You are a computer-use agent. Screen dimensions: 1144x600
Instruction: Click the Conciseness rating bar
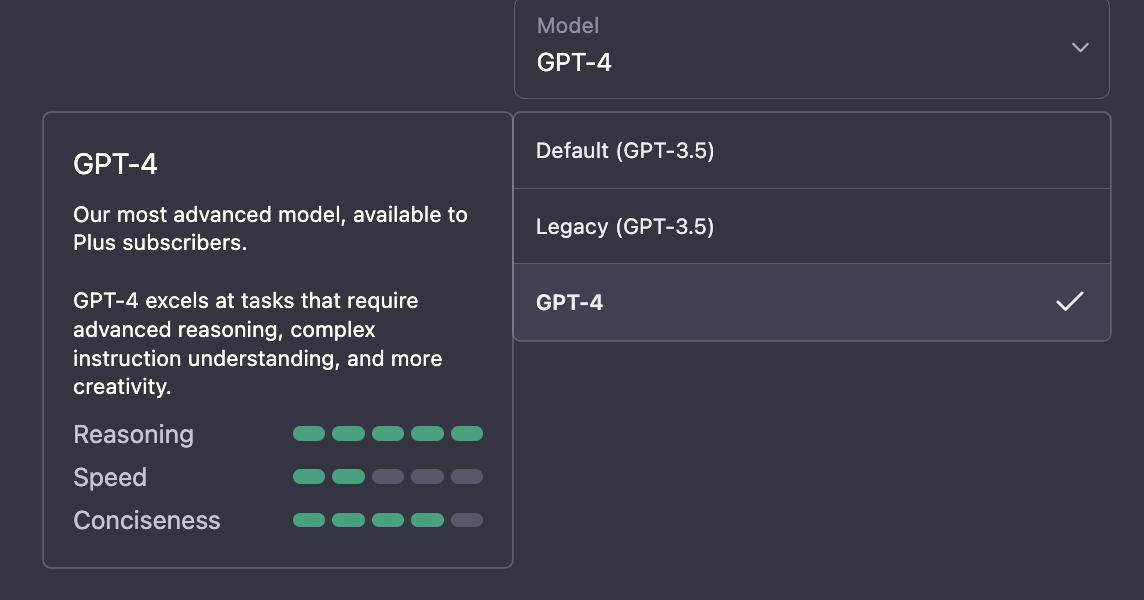[387, 520]
